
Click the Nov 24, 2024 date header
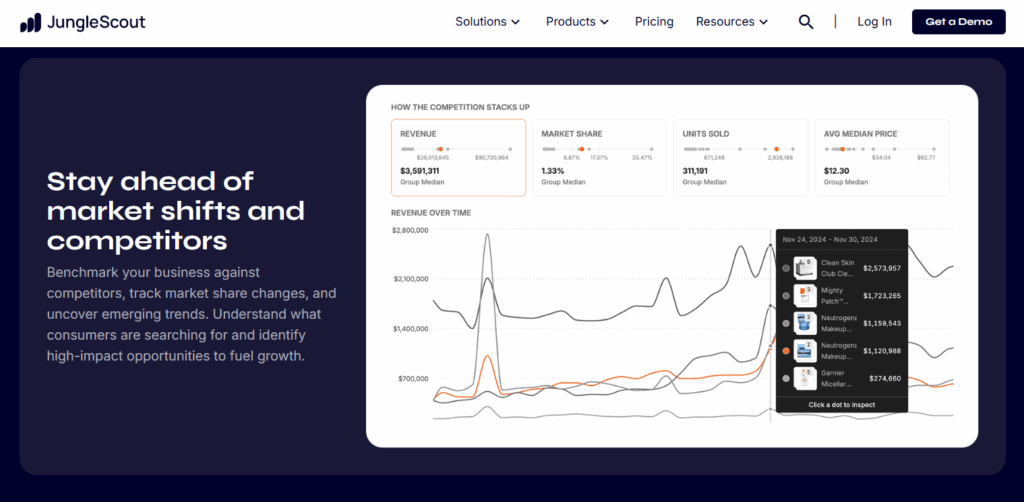pos(830,240)
